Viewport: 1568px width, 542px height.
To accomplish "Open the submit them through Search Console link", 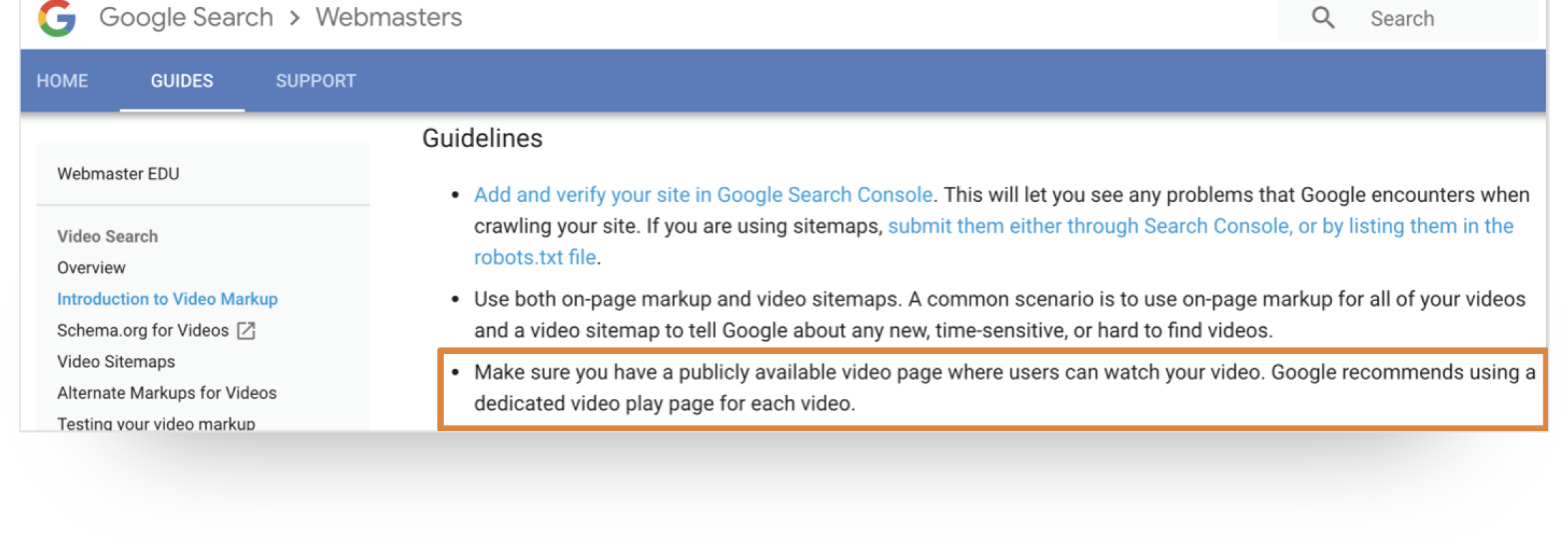I will point(1200,227).
